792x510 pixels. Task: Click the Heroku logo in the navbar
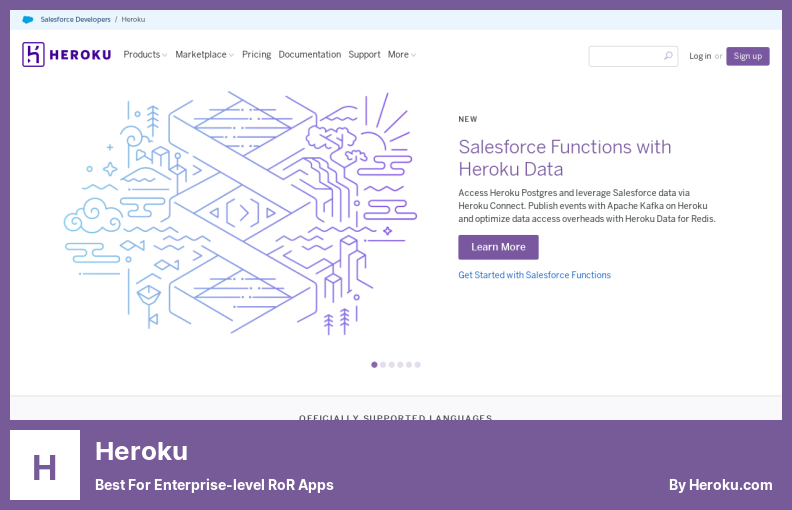(x=66, y=55)
